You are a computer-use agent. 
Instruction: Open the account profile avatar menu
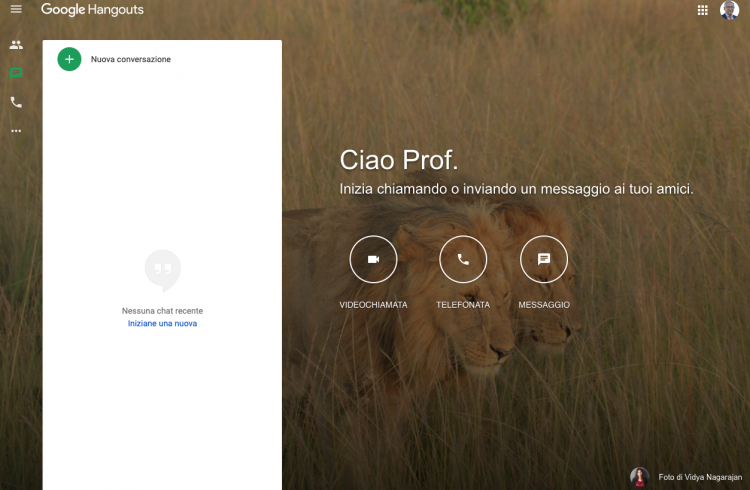click(x=729, y=10)
